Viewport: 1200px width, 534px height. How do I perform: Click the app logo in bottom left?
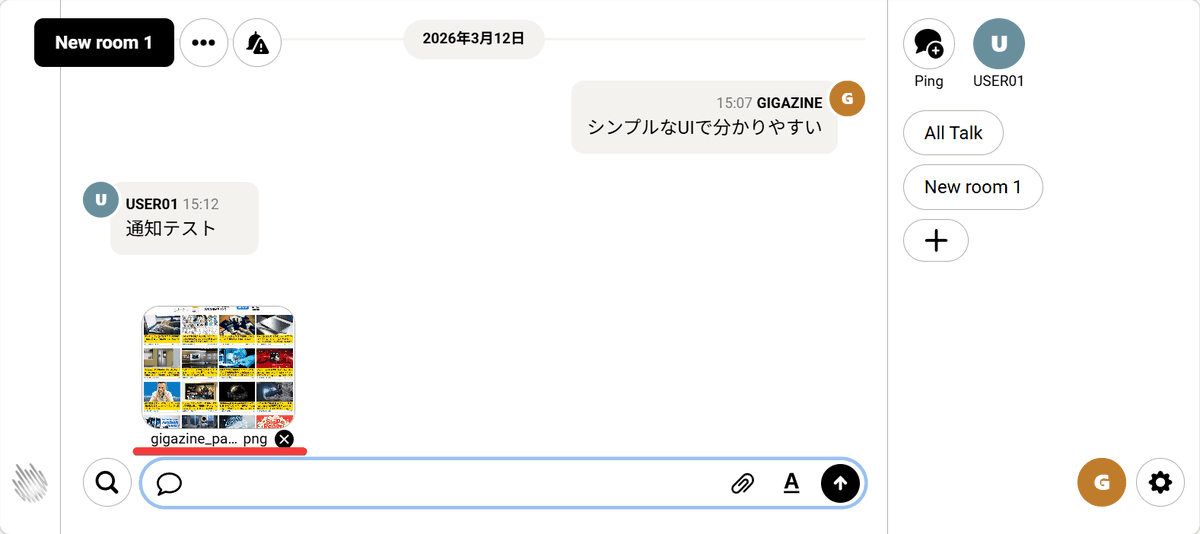(x=30, y=483)
